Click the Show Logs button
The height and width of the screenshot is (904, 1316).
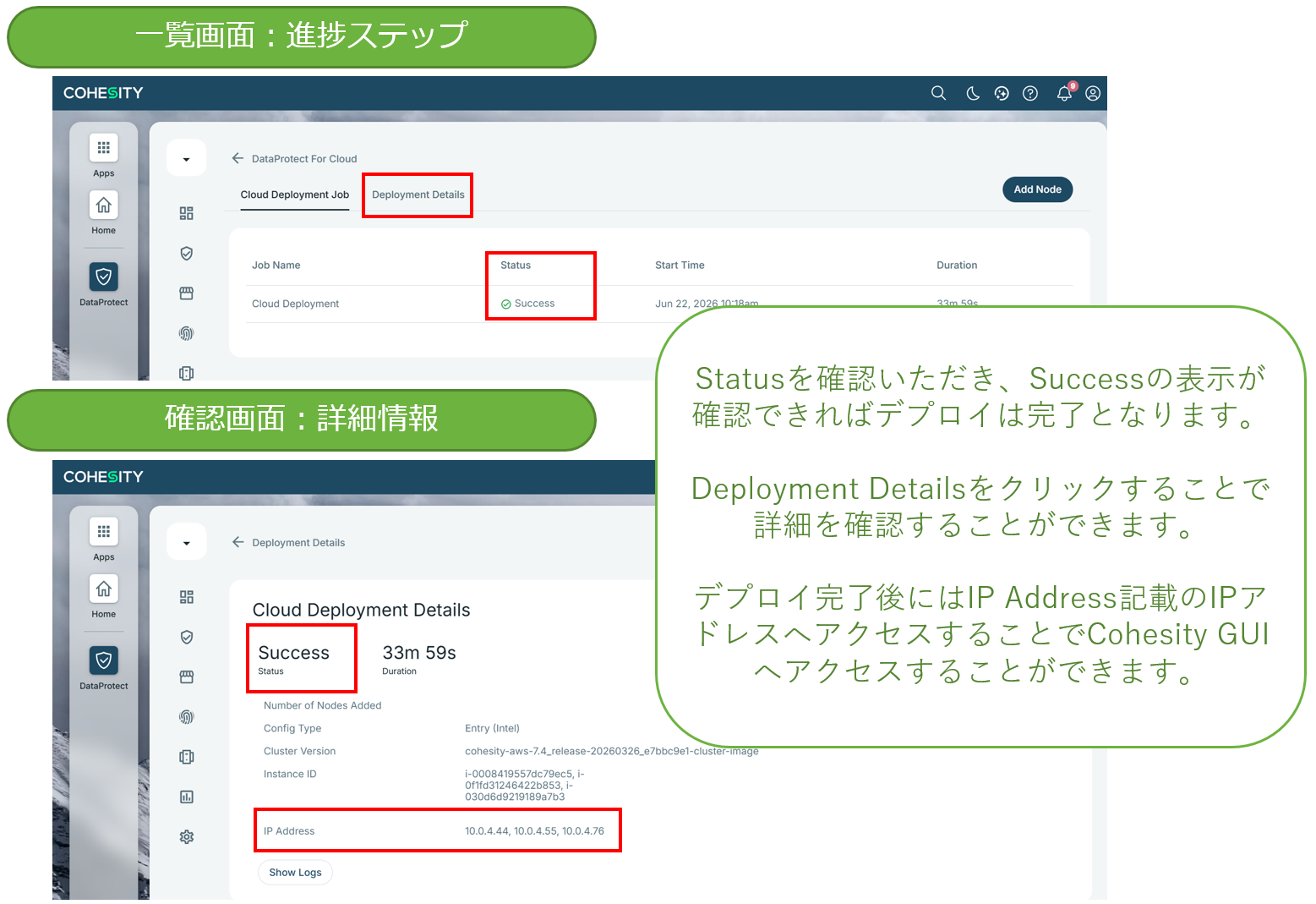(x=295, y=873)
